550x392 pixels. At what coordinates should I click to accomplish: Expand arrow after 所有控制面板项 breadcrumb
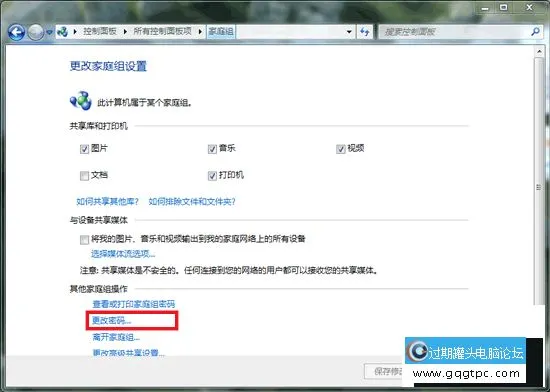pyautogui.click(x=200, y=32)
